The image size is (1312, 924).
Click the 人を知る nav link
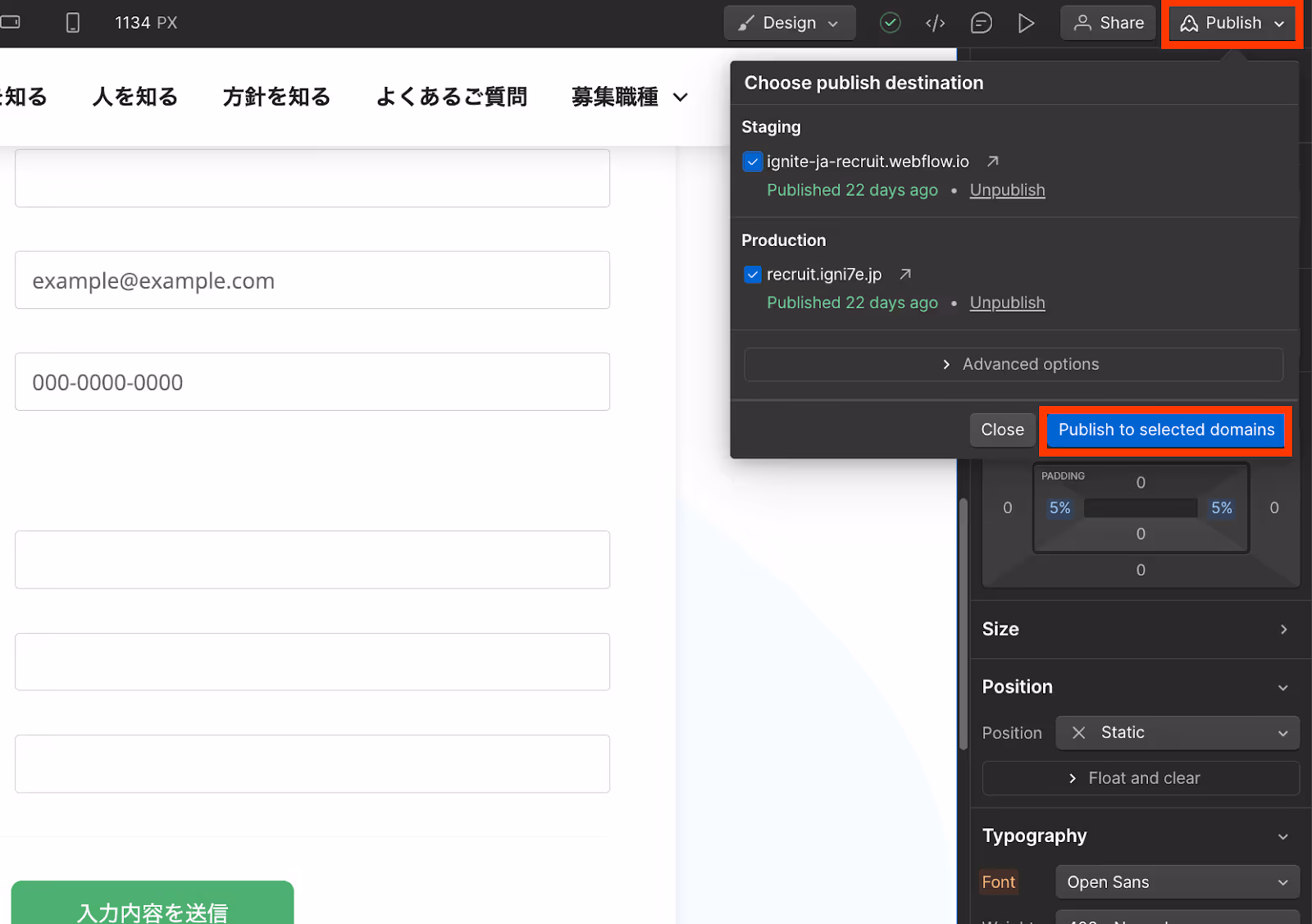[x=135, y=97]
